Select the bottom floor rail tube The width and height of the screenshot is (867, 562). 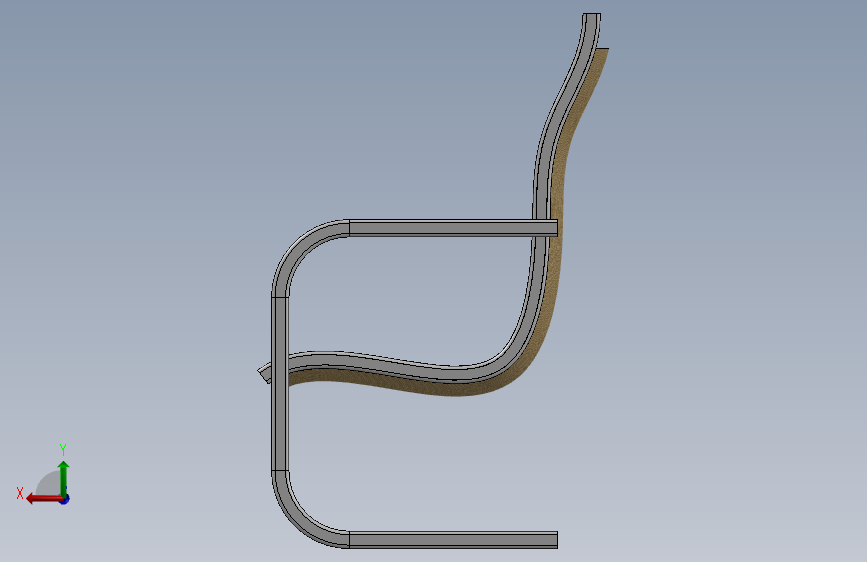pyautogui.click(x=453, y=540)
